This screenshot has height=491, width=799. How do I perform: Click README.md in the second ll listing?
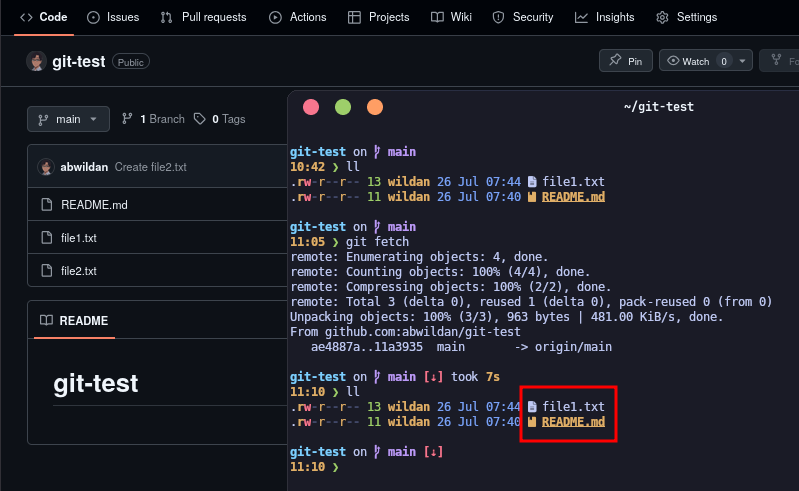pos(573,422)
